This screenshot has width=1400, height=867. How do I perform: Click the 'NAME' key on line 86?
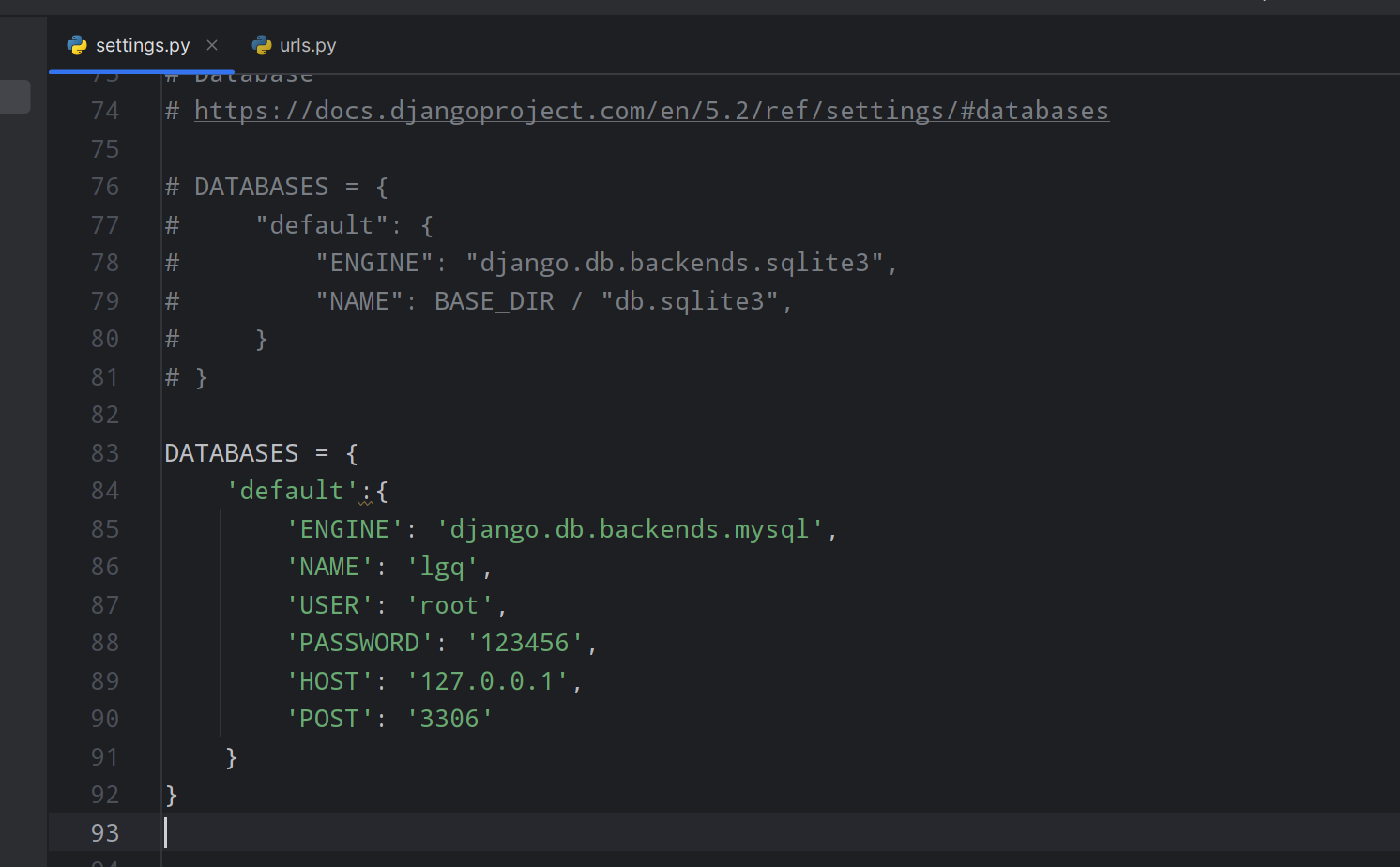[x=329, y=568]
